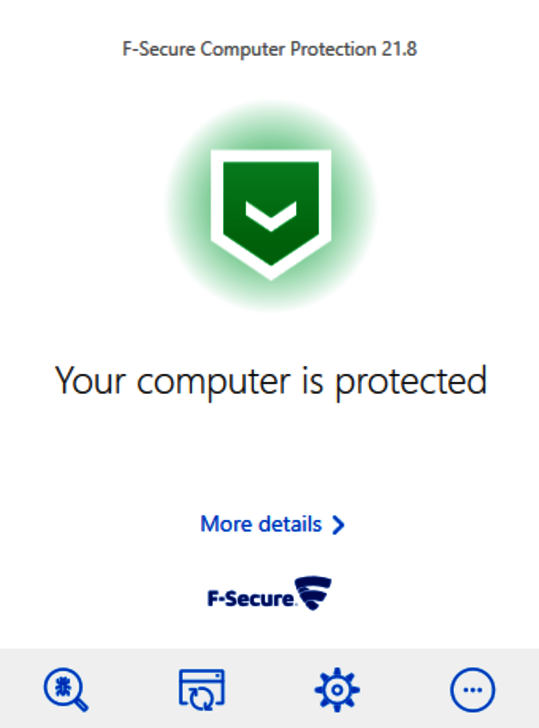Open the More details link
This screenshot has height=728, width=539.
[273, 525]
